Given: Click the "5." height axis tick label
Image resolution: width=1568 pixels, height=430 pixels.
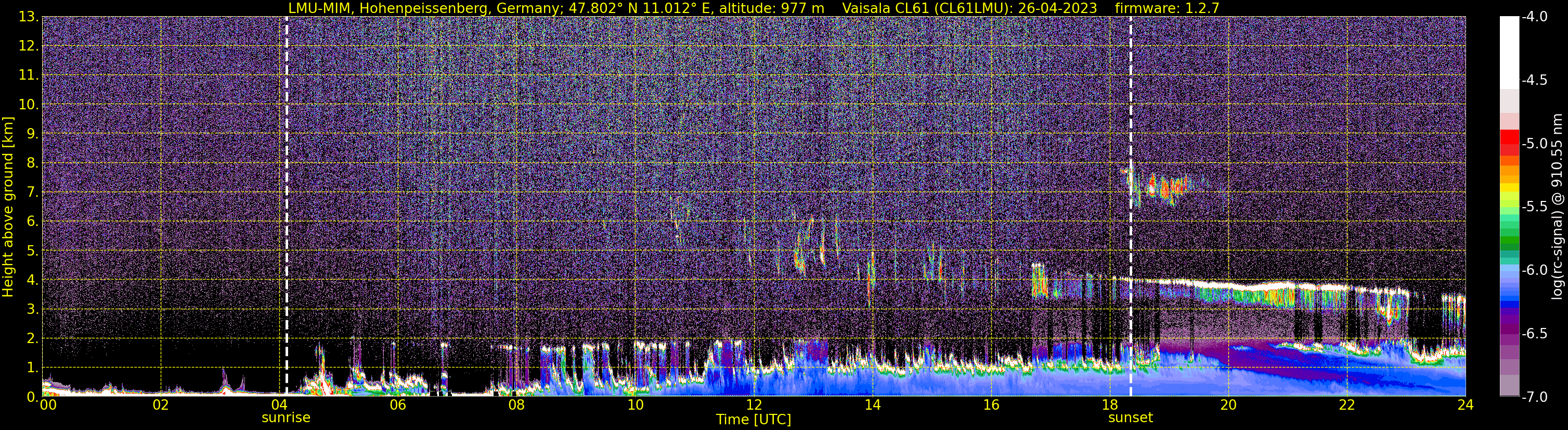Looking at the screenshot, I should tap(33, 251).
